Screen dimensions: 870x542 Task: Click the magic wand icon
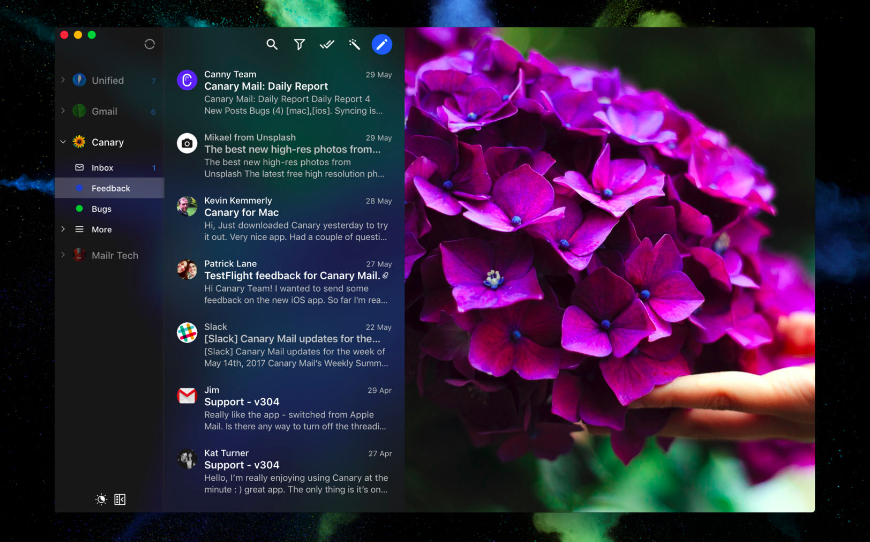click(354, 44)
